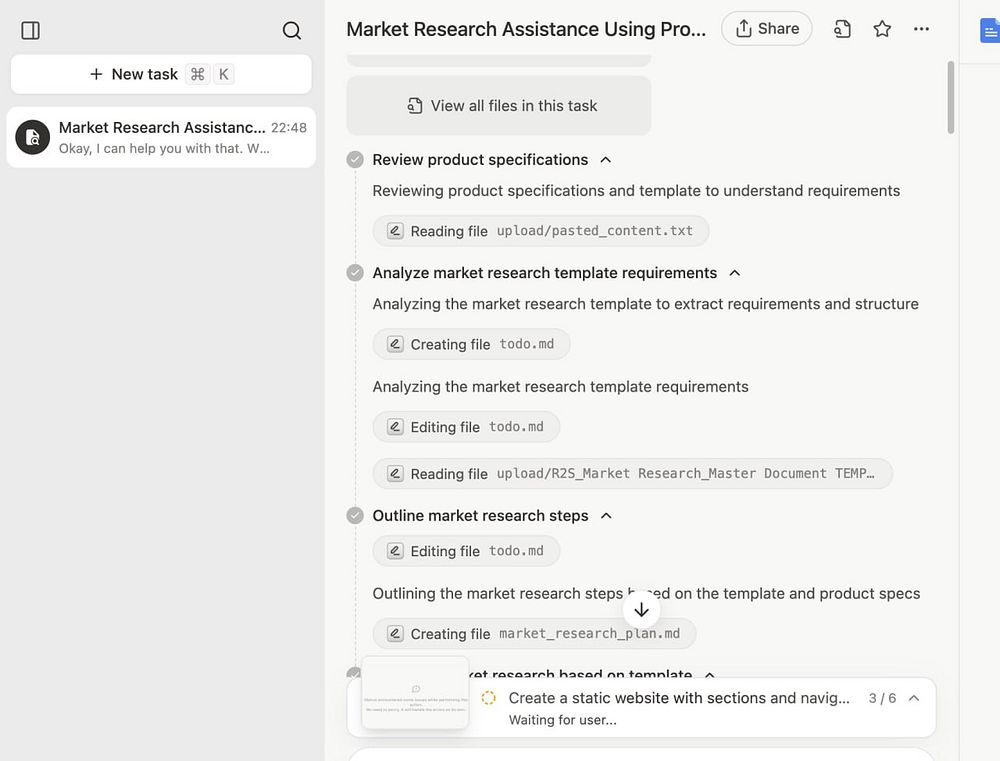Image resolution: width=1000 pixels, height=761 pixels.
Task: Click the Share button
Action: (x=767, y=29)
